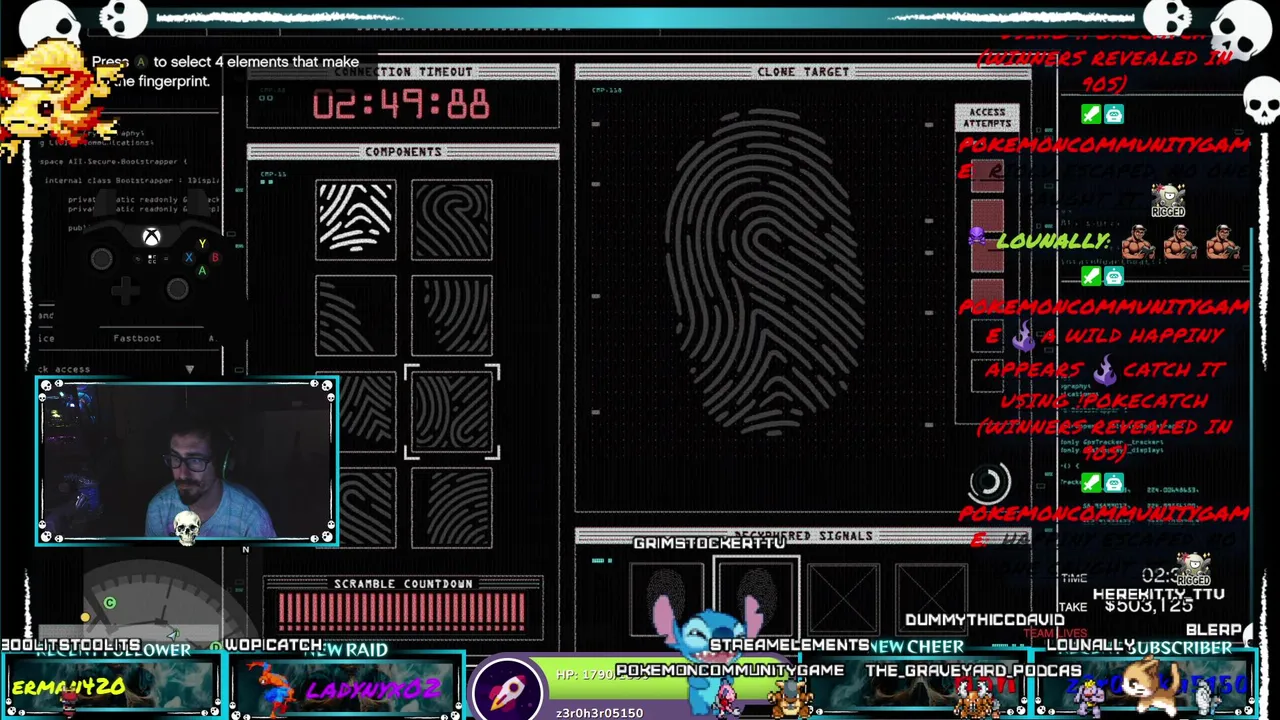Click the controller overlay D-pad
Viewport: 1280px width, 720px height.
pos(125,291)
